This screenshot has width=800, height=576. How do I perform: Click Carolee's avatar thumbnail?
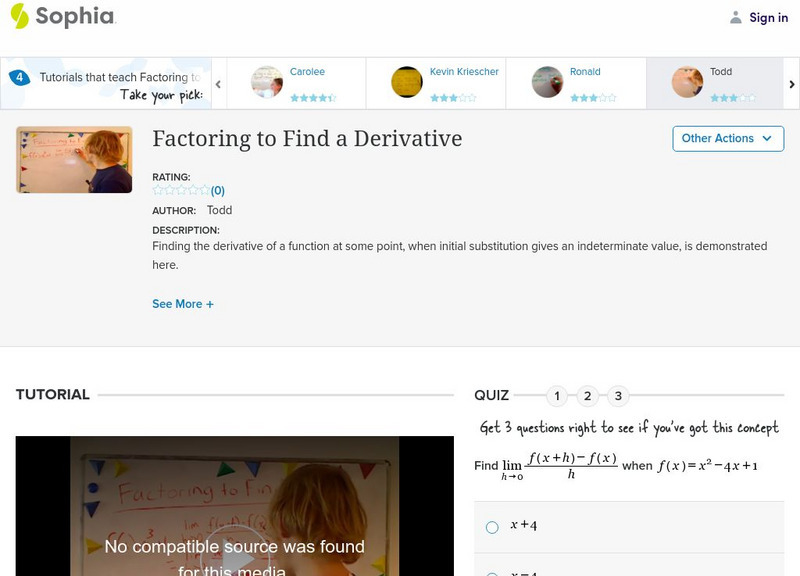(267, 82)
